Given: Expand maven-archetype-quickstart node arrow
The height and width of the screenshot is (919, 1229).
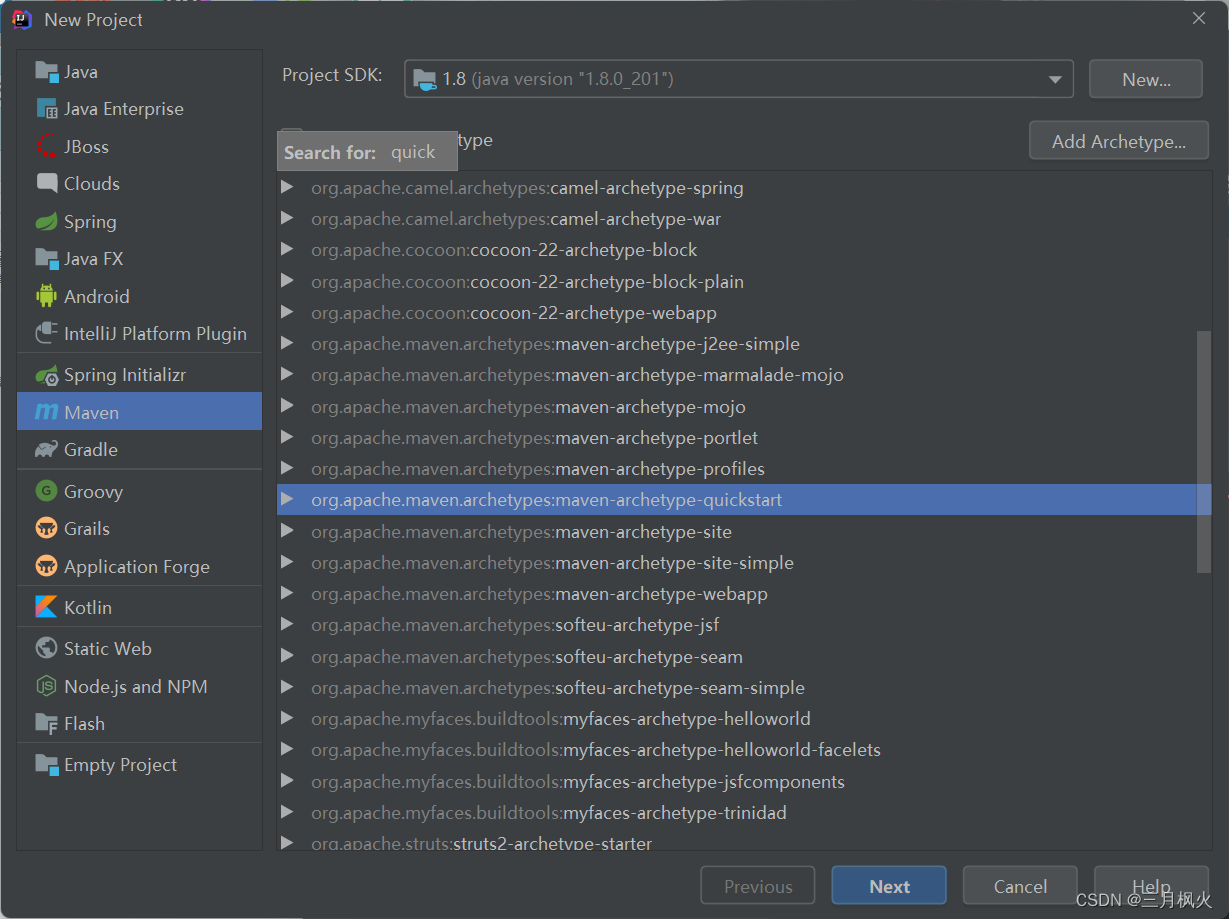Looking at the screenshot, I should click(x=288, y=499).
